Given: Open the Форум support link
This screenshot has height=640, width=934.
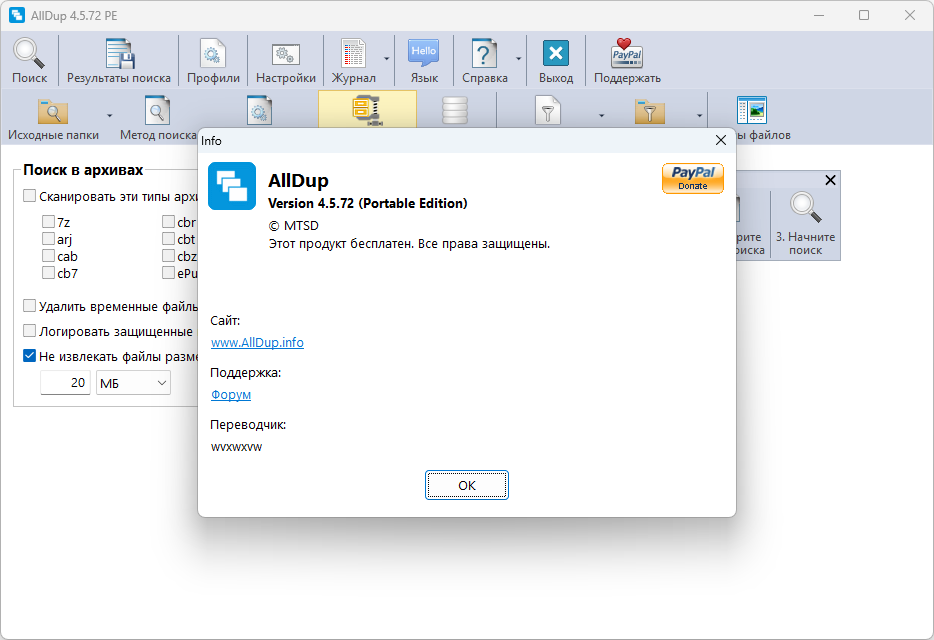Looking at the screenshot, I should pyautogui.click(x=231, y=394).
